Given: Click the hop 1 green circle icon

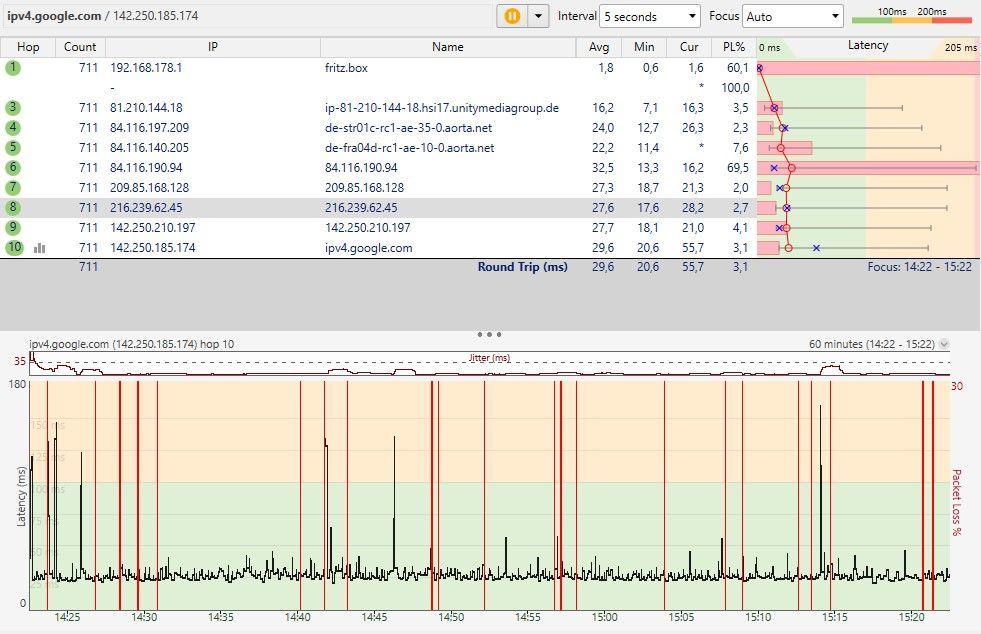Looking at the screenshot, I should point(13,68).
